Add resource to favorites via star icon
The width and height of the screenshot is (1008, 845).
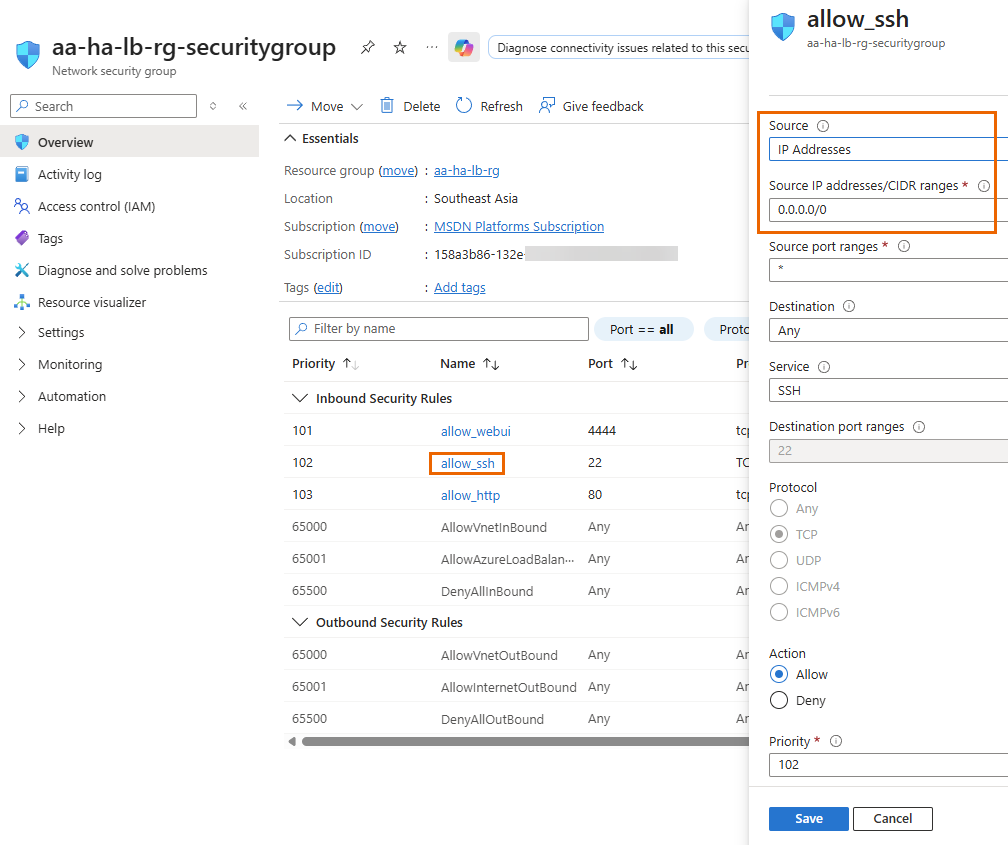tap(399, 47)
